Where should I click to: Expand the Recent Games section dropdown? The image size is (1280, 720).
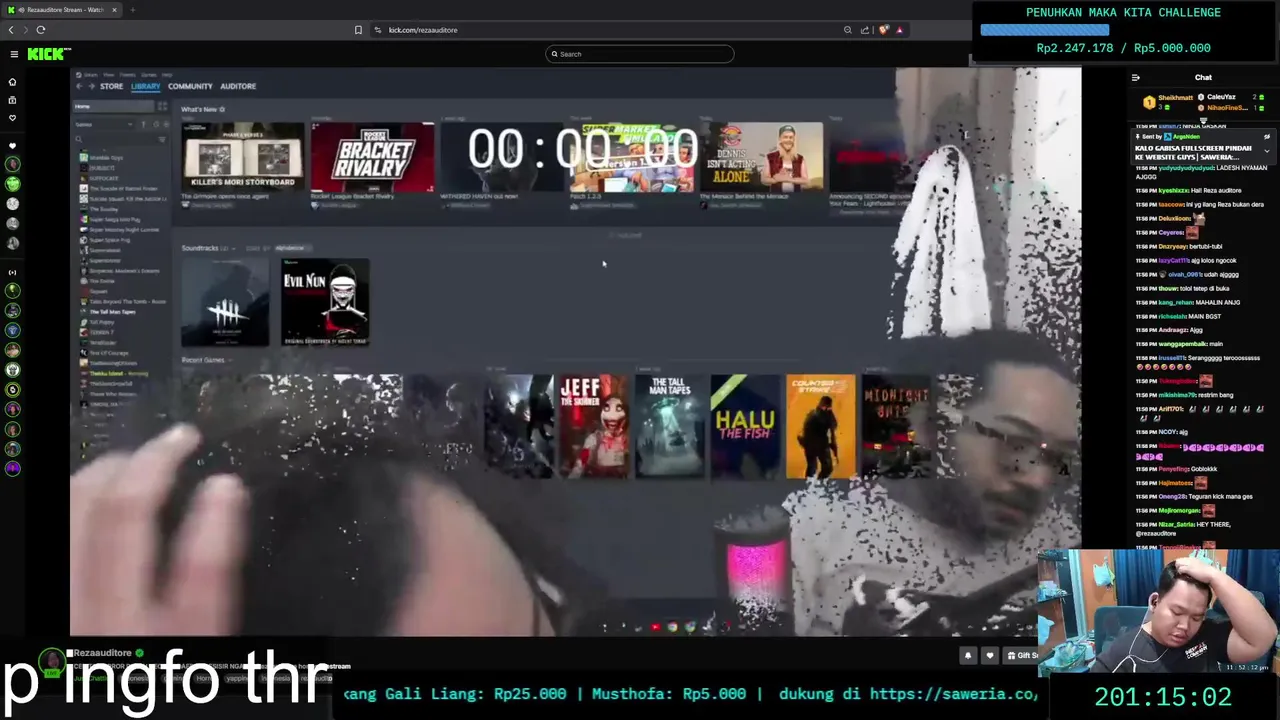coord(230,360)
